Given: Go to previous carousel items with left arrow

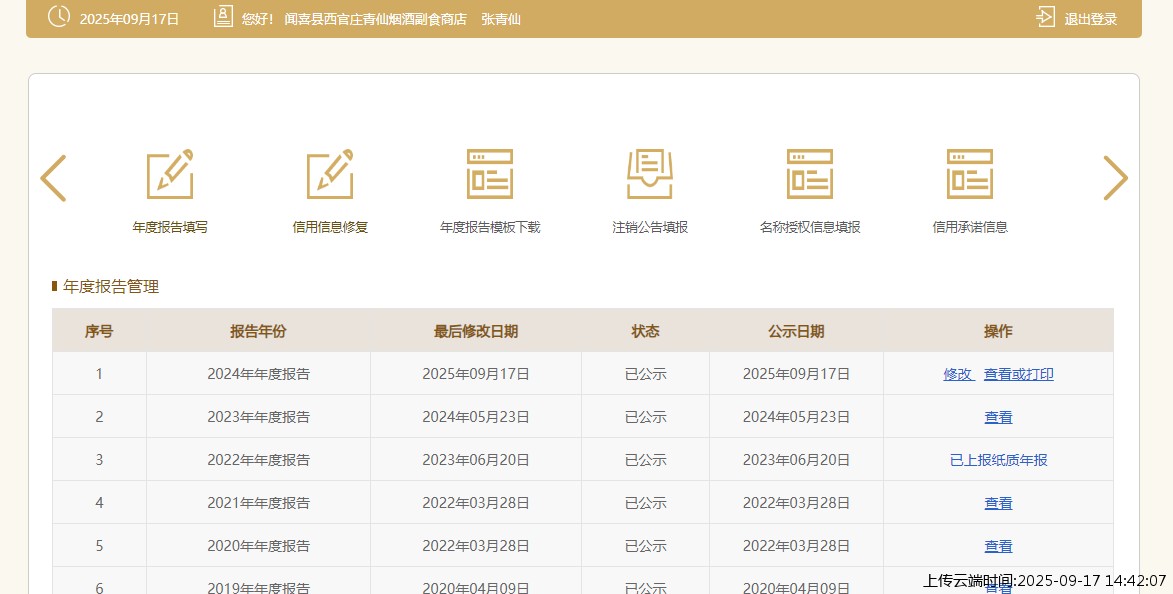Looking at the screenshot, I should [x=53, y=178].
